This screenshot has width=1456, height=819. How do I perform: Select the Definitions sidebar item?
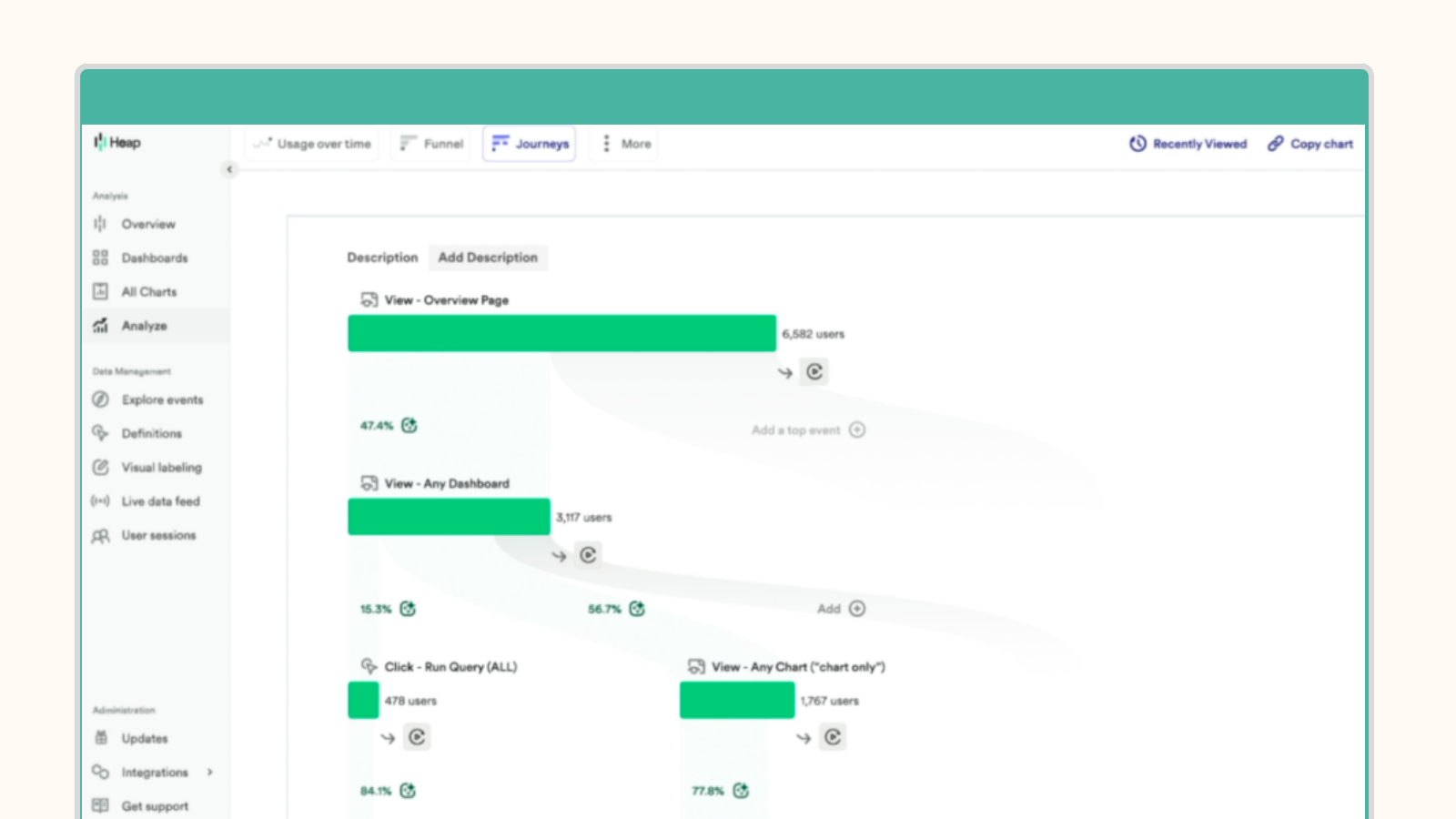click(x=151, y=433)
